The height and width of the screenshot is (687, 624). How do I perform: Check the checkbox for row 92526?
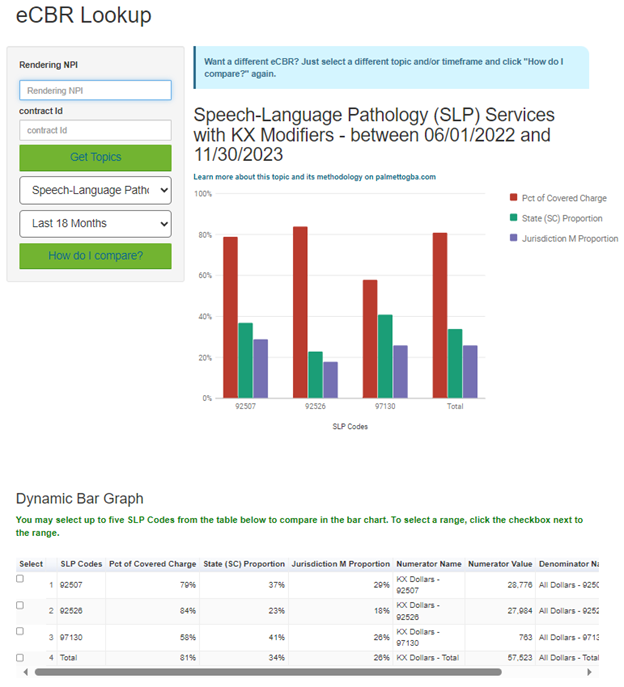point(20,605)
